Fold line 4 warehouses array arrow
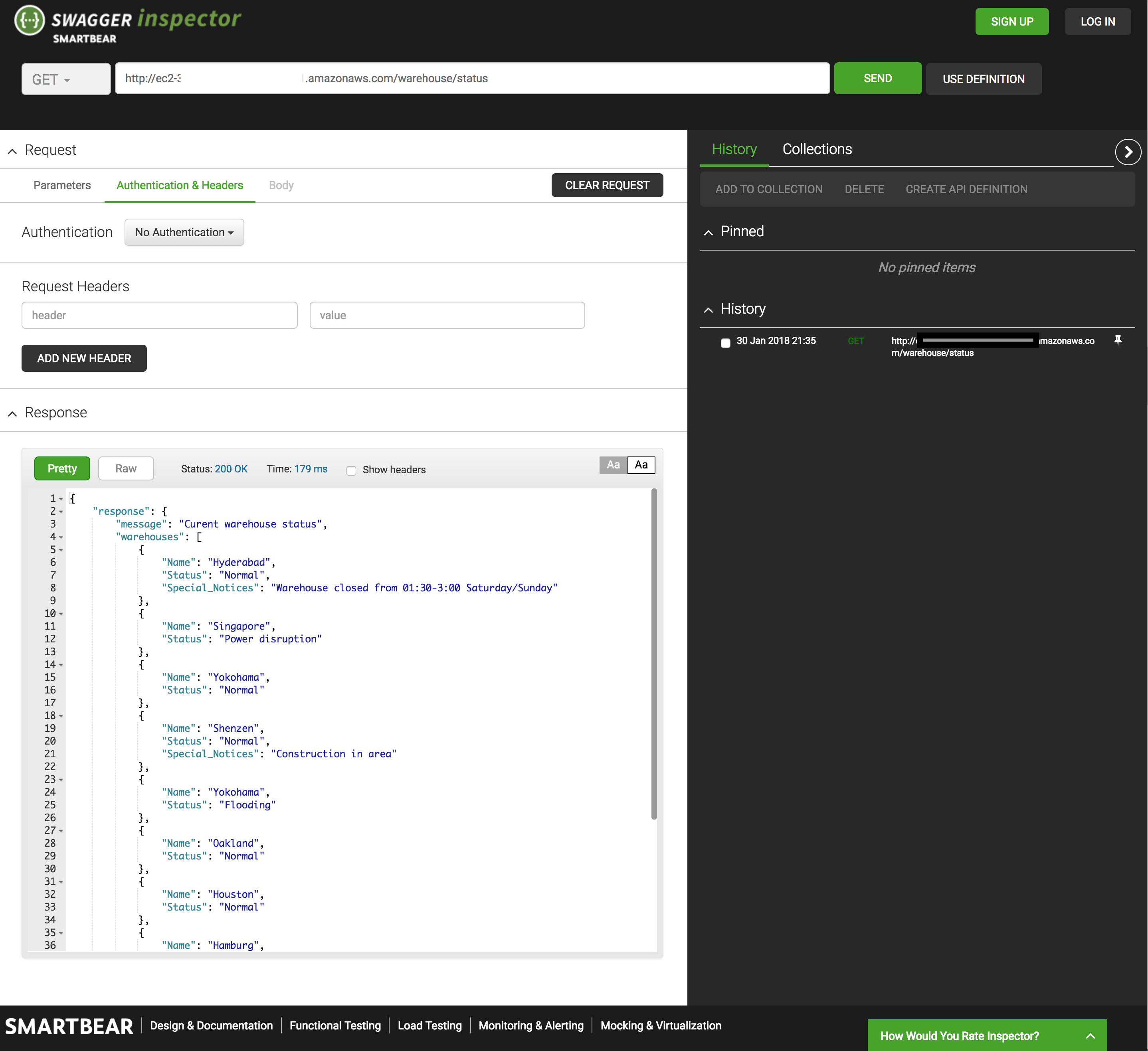 click(61, 537)
